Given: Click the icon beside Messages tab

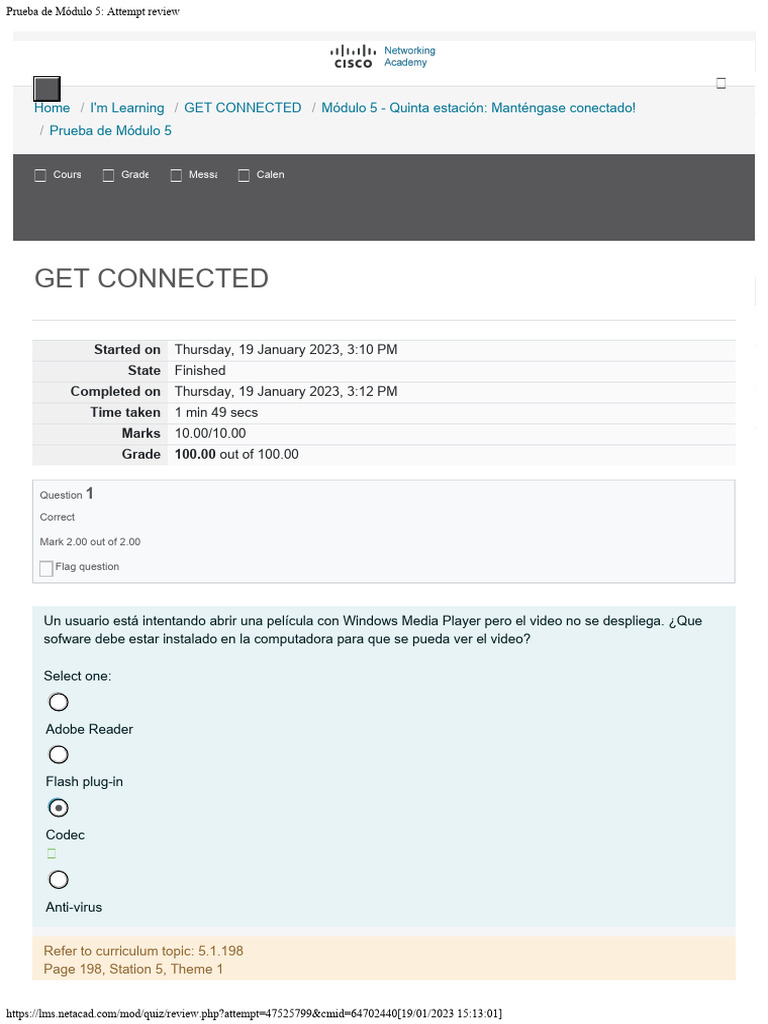Looking at the screenshot, I should click(x=176, y=175).
